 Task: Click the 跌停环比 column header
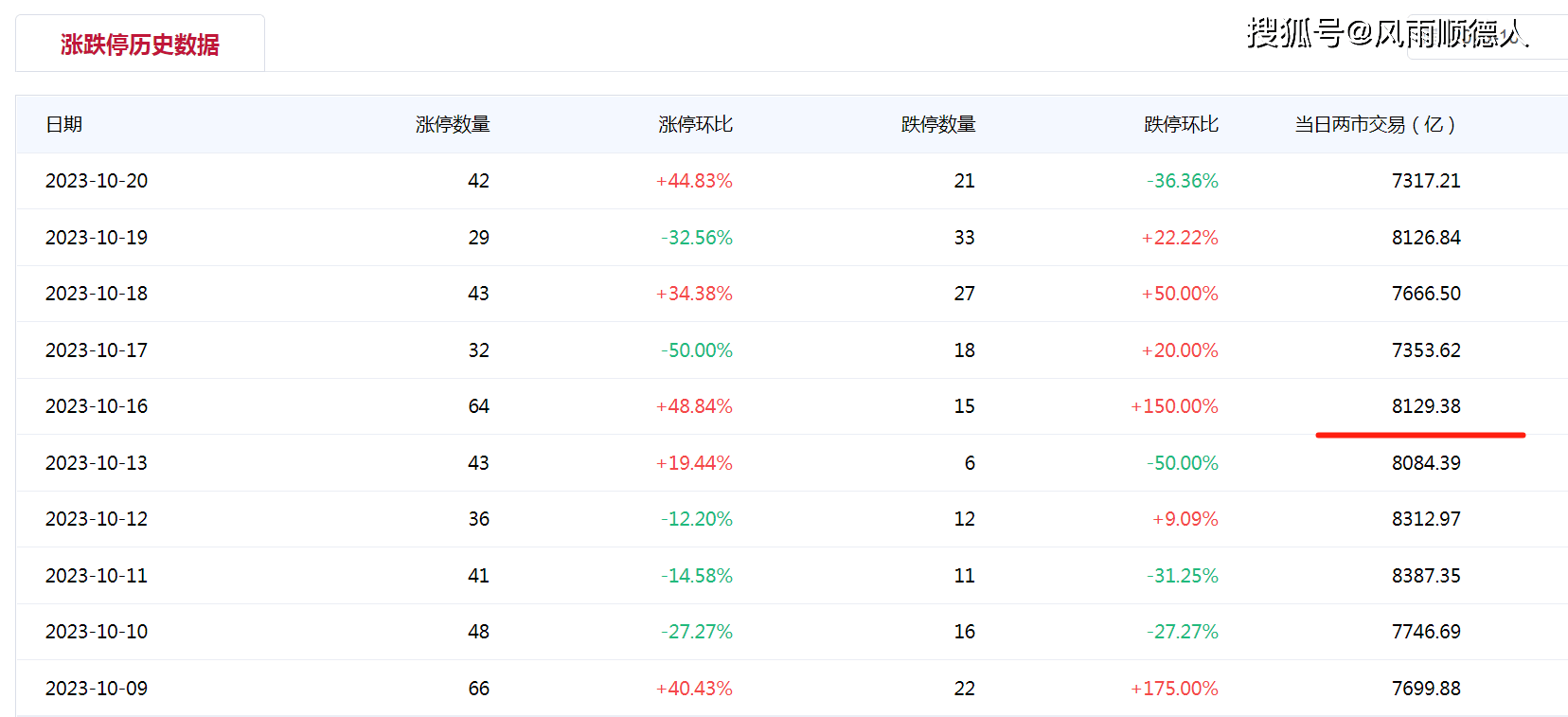[1181, 124]
